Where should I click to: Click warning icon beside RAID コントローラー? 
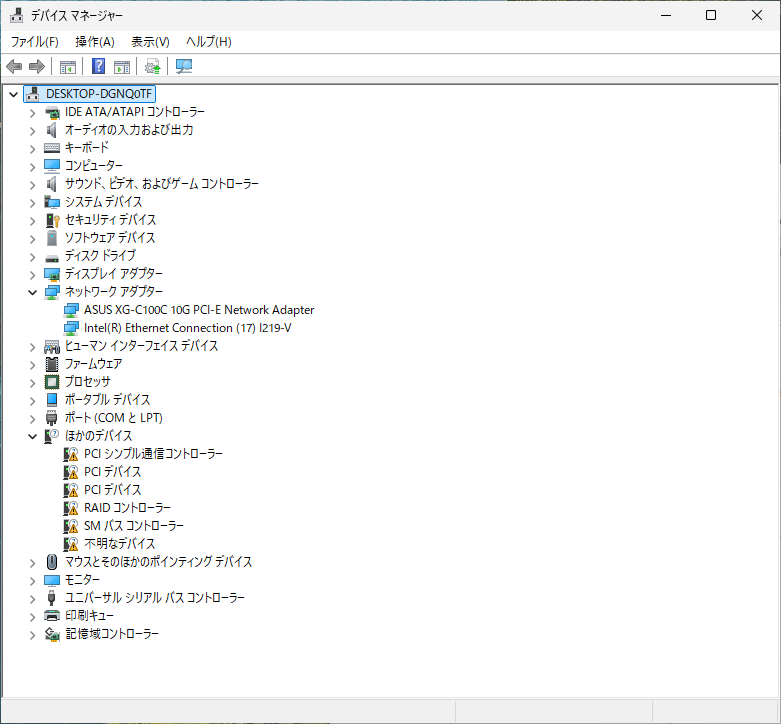pyautogui.click(x=71, y=508)
